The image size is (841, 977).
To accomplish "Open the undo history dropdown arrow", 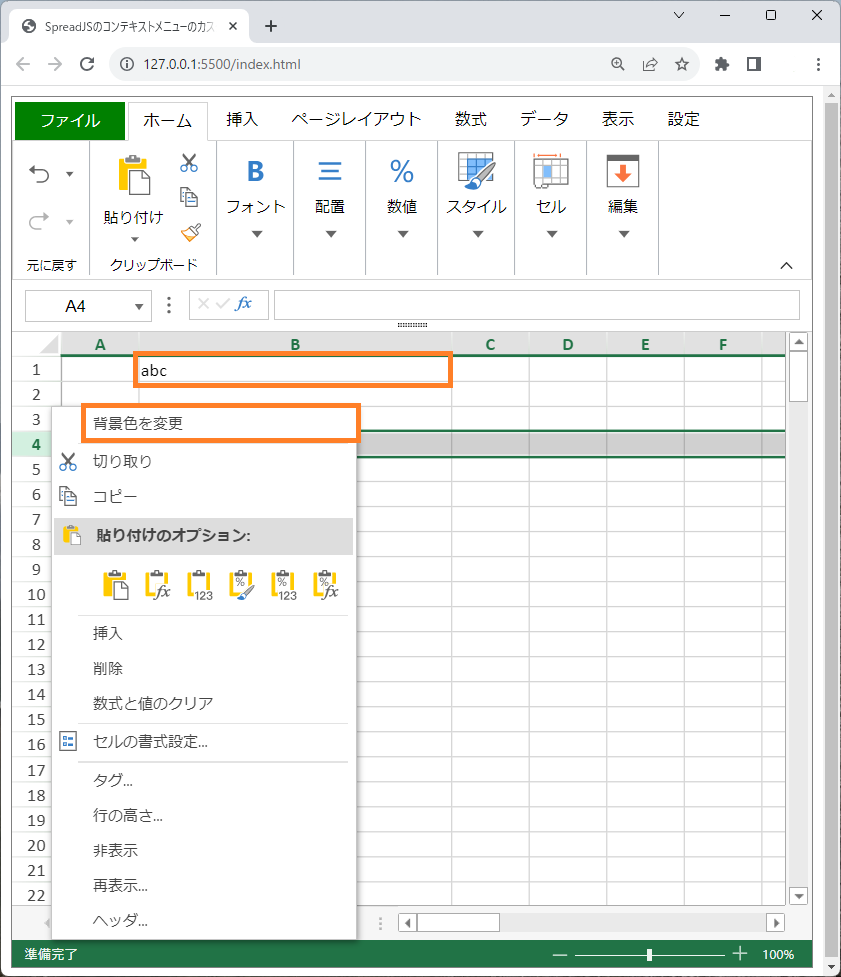I will (x=69, y=174).
